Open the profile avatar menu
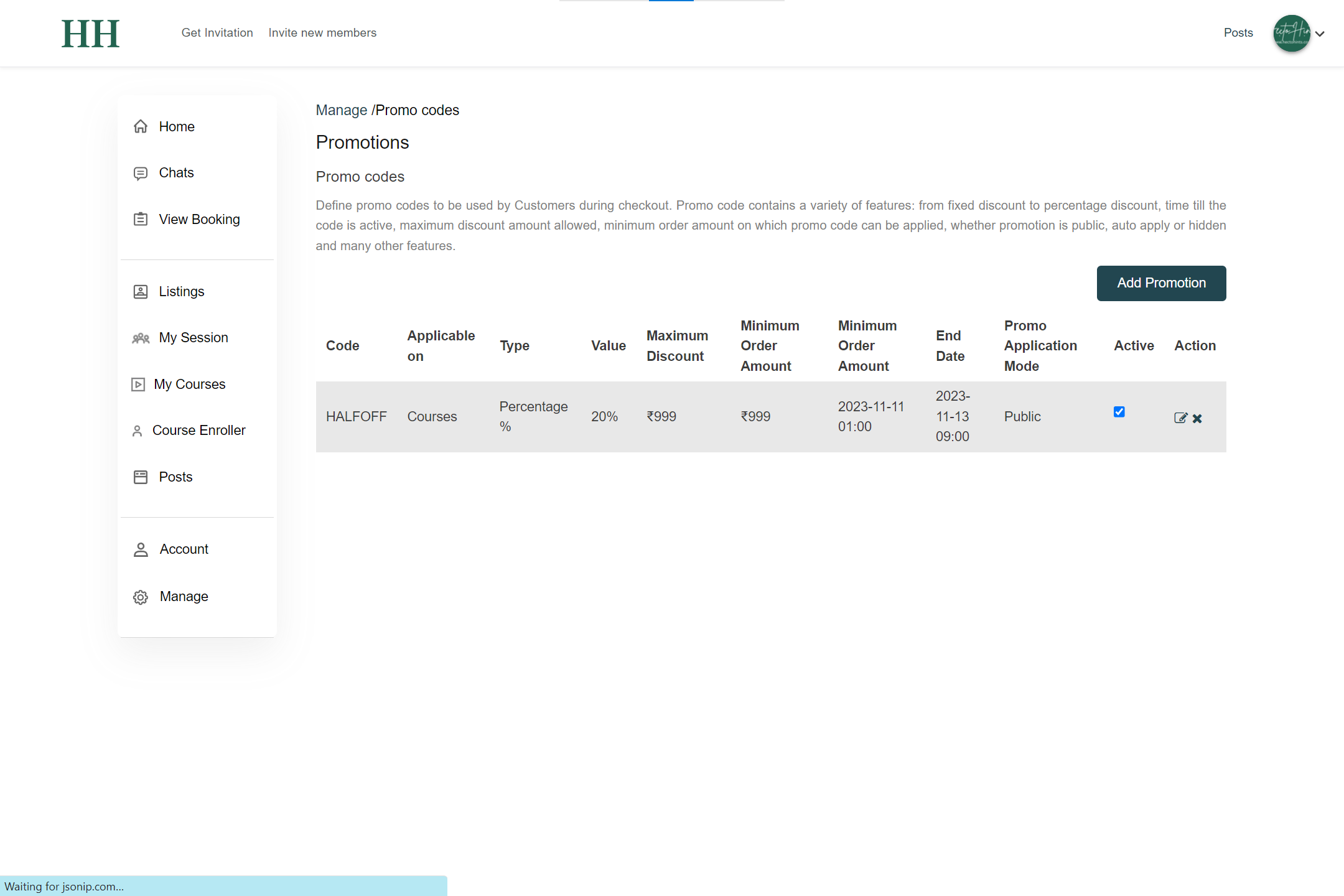The width and height of the screenshot is (1344, 896). 1292,33
